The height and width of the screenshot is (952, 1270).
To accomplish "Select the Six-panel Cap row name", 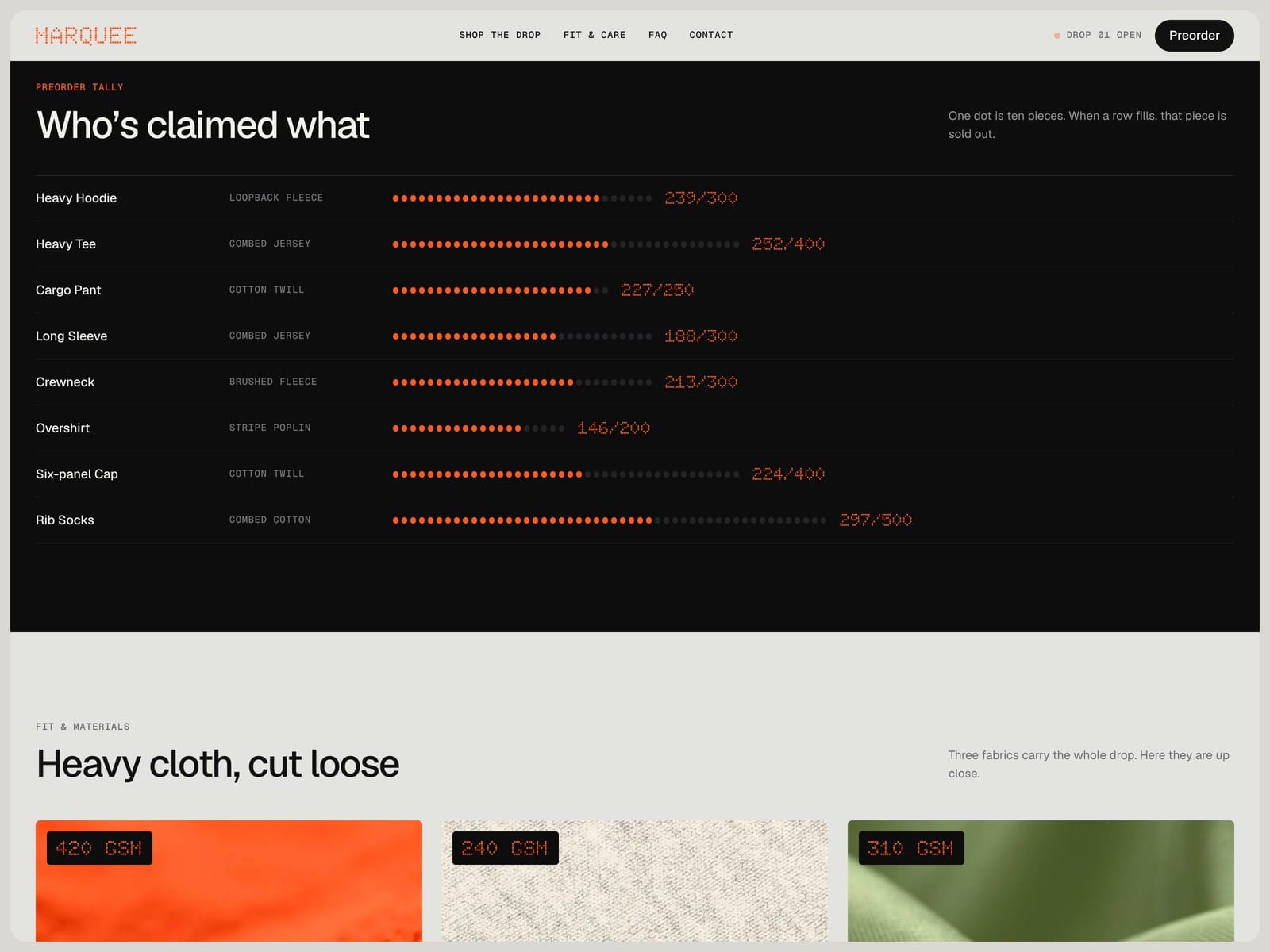I will [77, 474].
